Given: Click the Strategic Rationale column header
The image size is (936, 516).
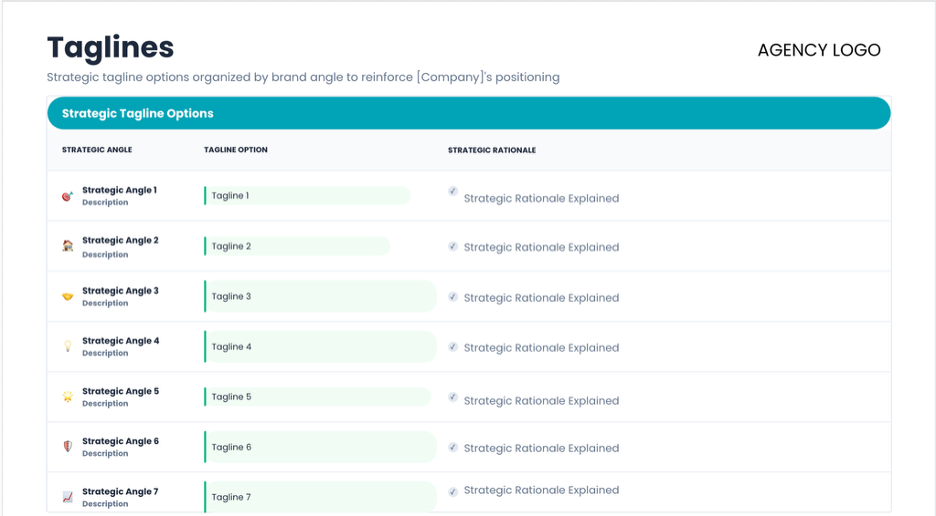Looking at the screenshot, I should (492, 150).
